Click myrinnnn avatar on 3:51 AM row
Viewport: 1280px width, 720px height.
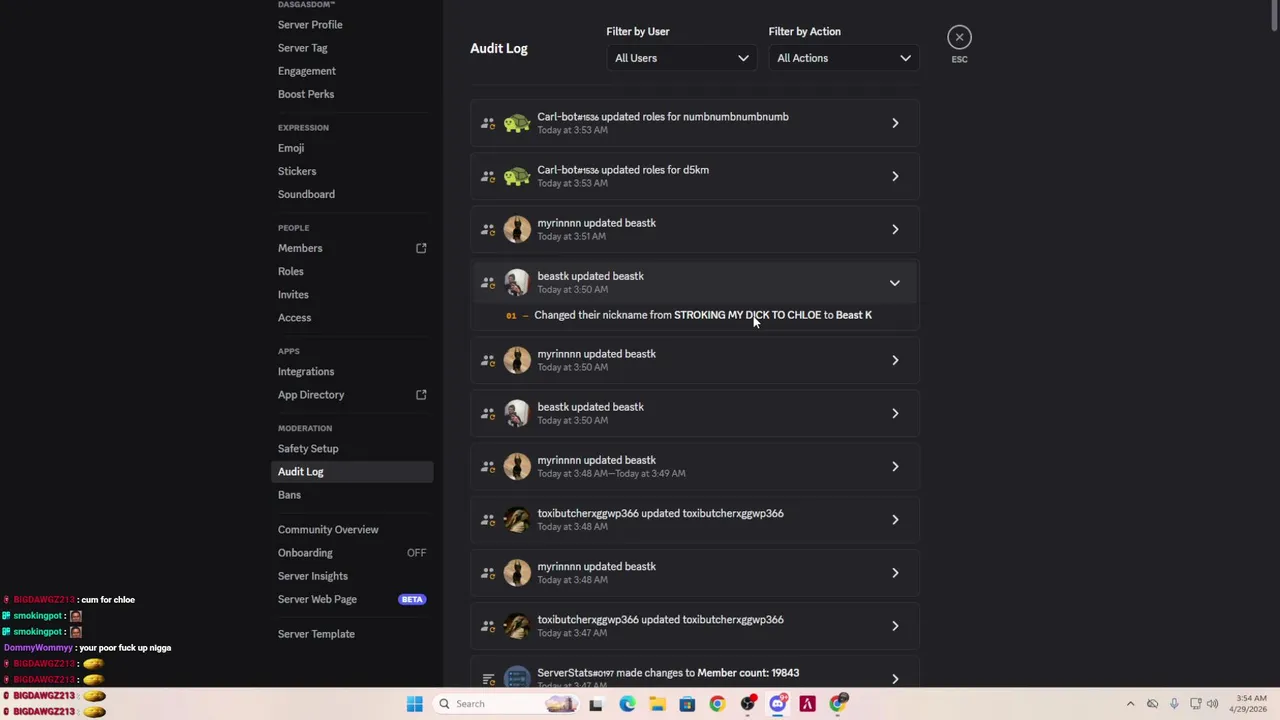point(517,229)
